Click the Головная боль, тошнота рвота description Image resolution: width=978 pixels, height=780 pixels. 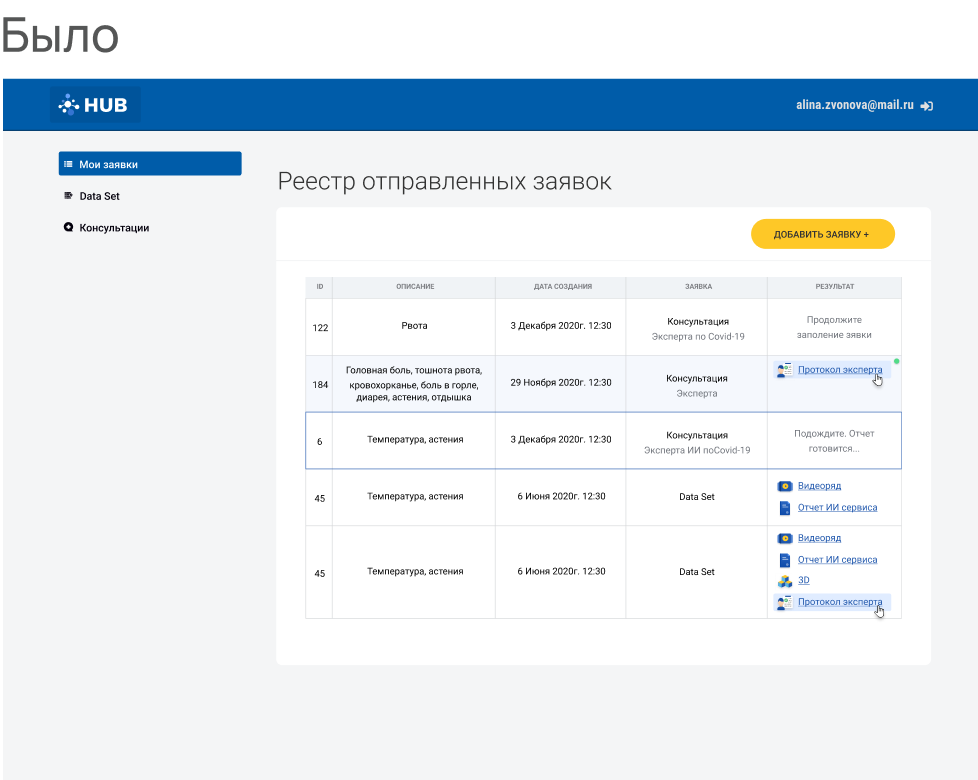[x=414, y=383]
